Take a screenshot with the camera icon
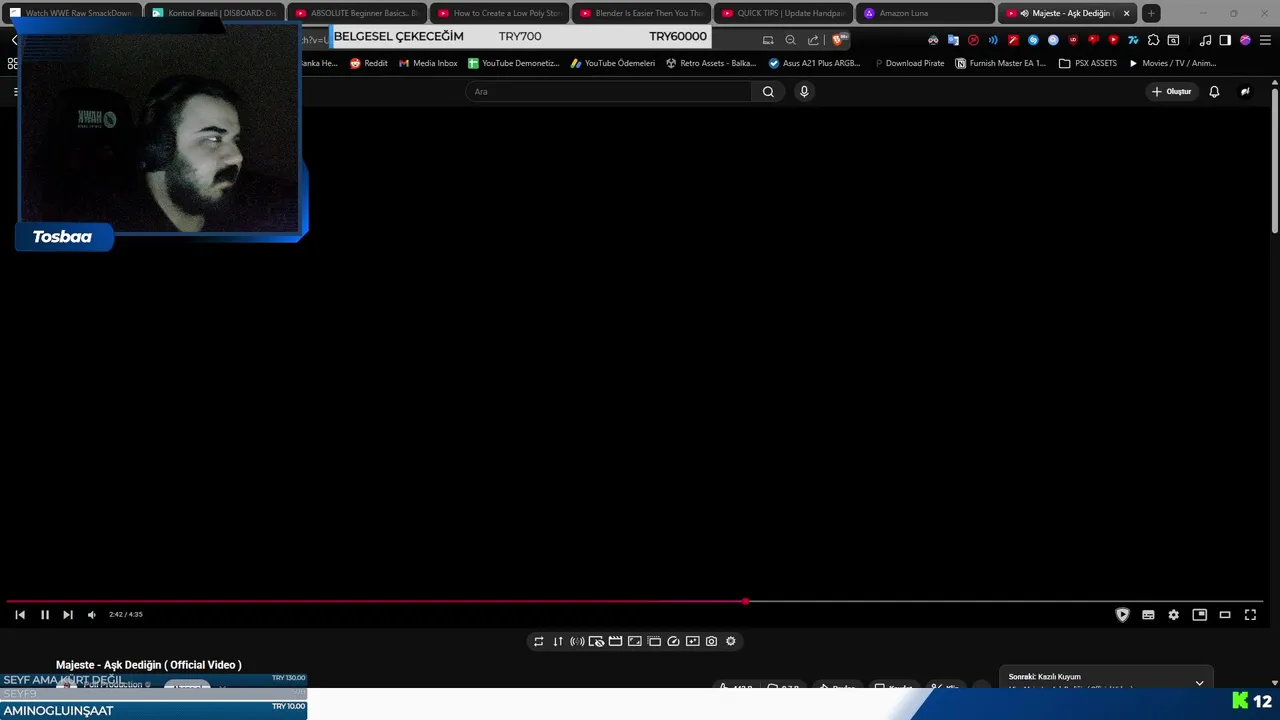This screenshot has width=1280, height=720. click(x=711, y=641)
